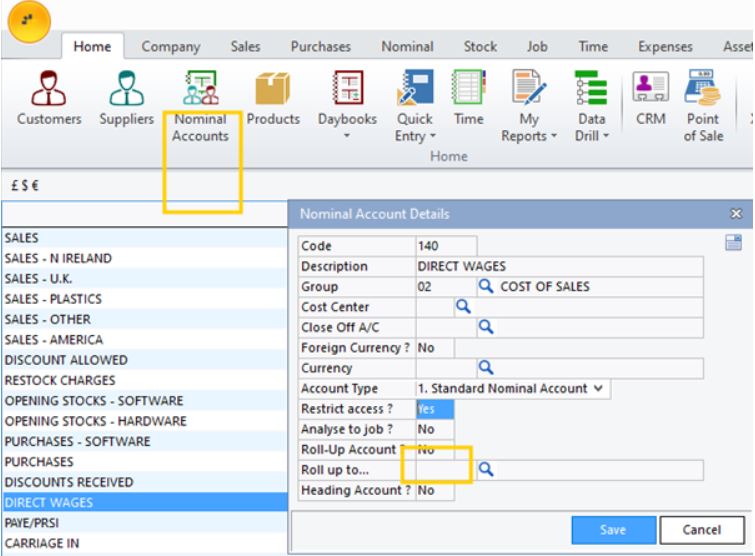Screen dimensions: 755x556
Task: Open the Quick Entry notebook icon
Action: [x=415, y=88]
